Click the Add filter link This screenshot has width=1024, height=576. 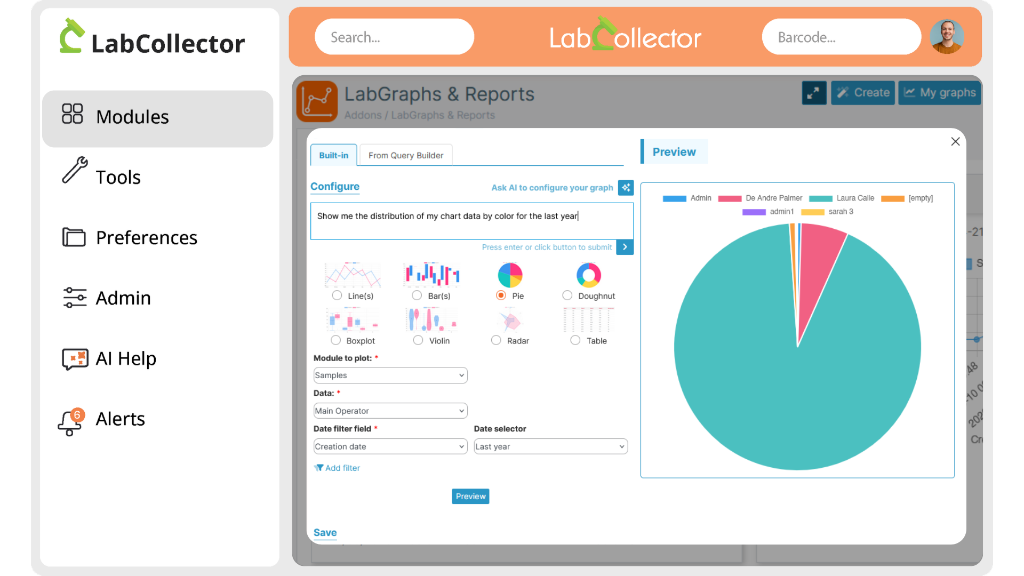pos(337,468)
